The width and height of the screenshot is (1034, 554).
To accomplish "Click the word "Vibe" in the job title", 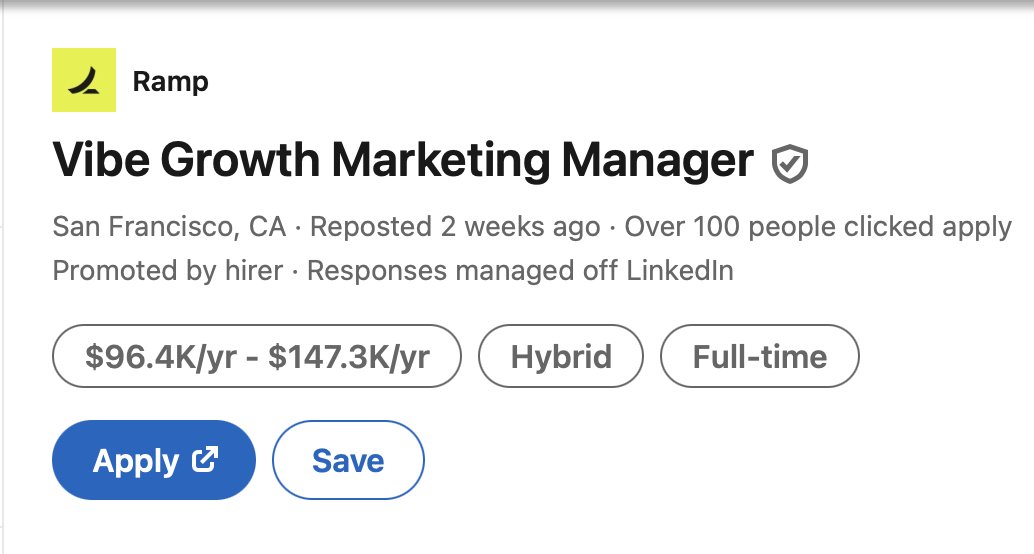I will coord(98,160).
